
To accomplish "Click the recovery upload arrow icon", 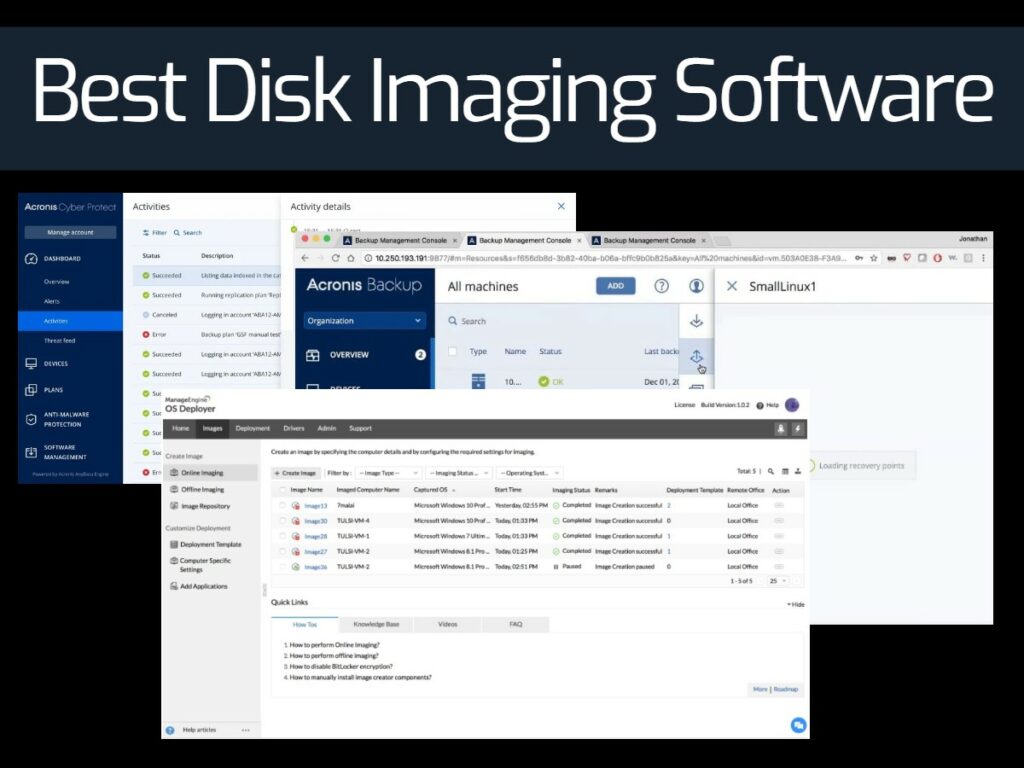I will tap(696, 357).
